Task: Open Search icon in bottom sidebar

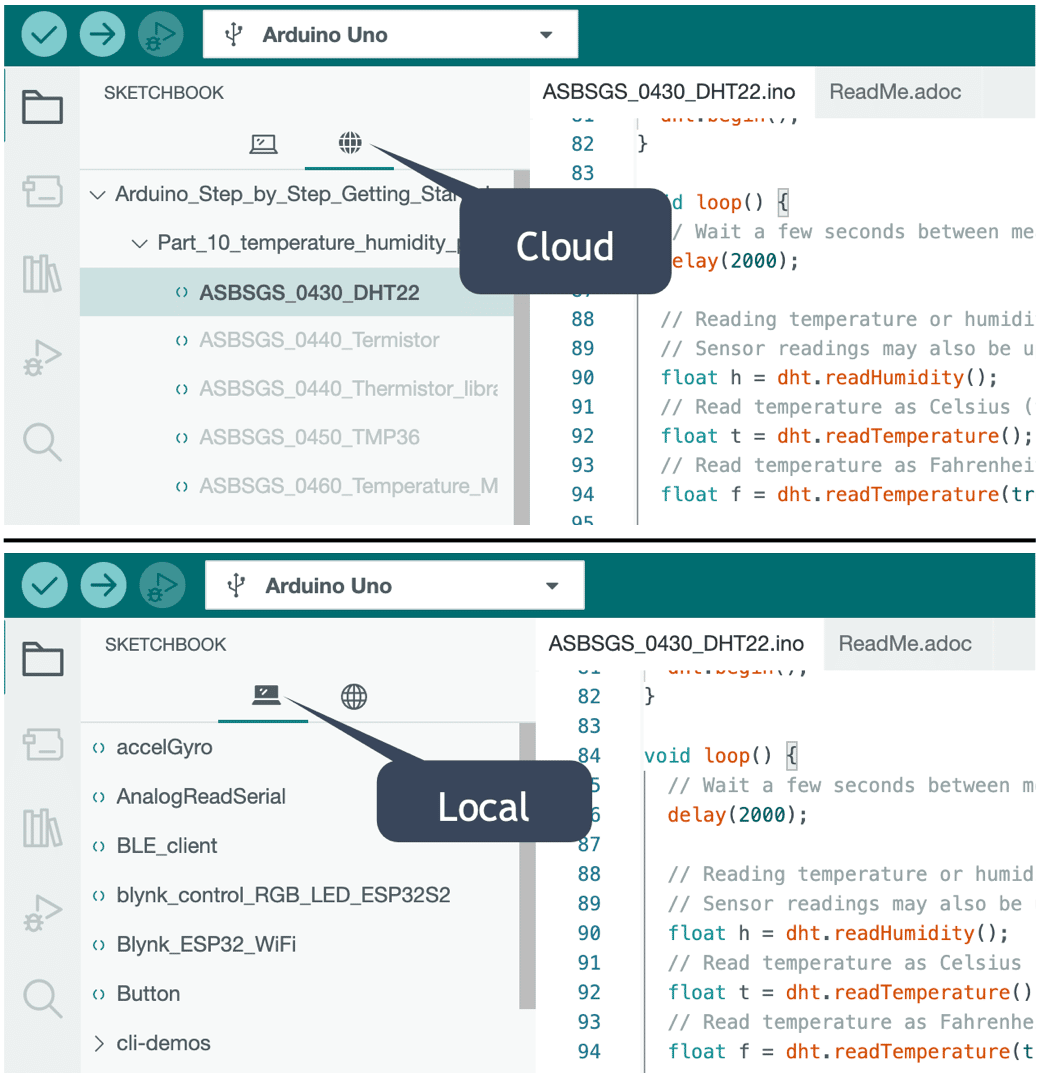Action: (x=43, y=997)
